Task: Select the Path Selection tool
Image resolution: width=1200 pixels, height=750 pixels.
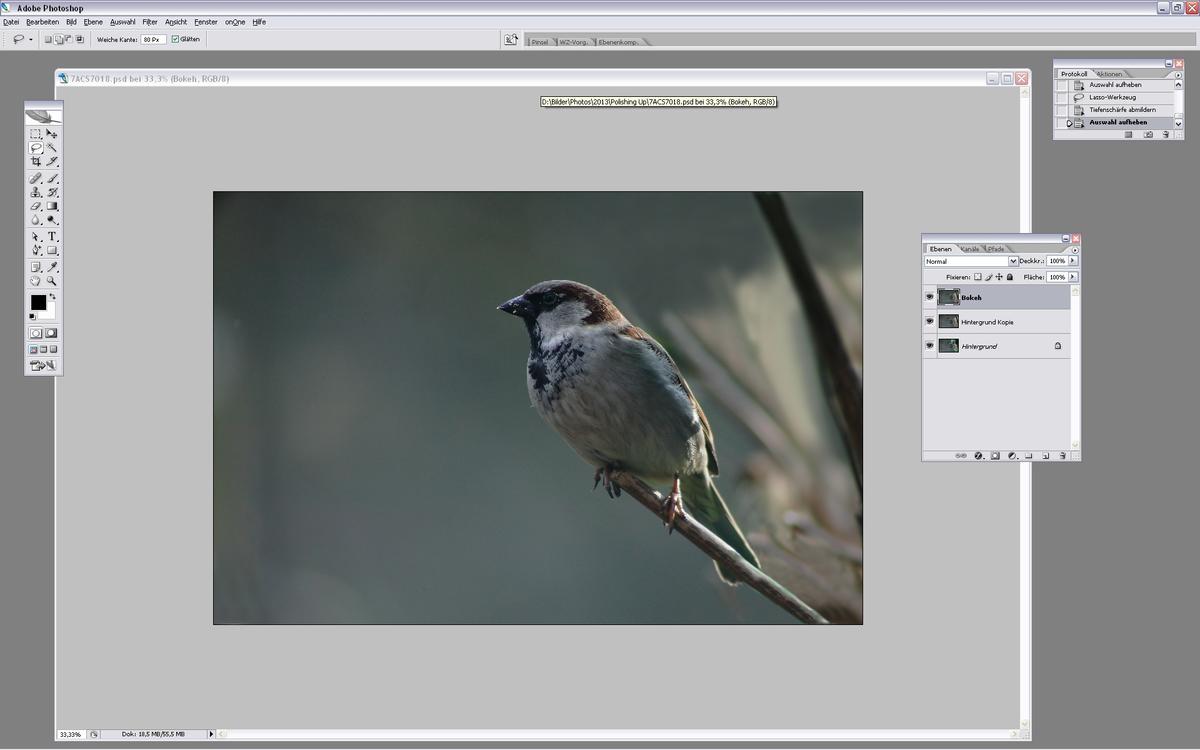Action: 34,237
